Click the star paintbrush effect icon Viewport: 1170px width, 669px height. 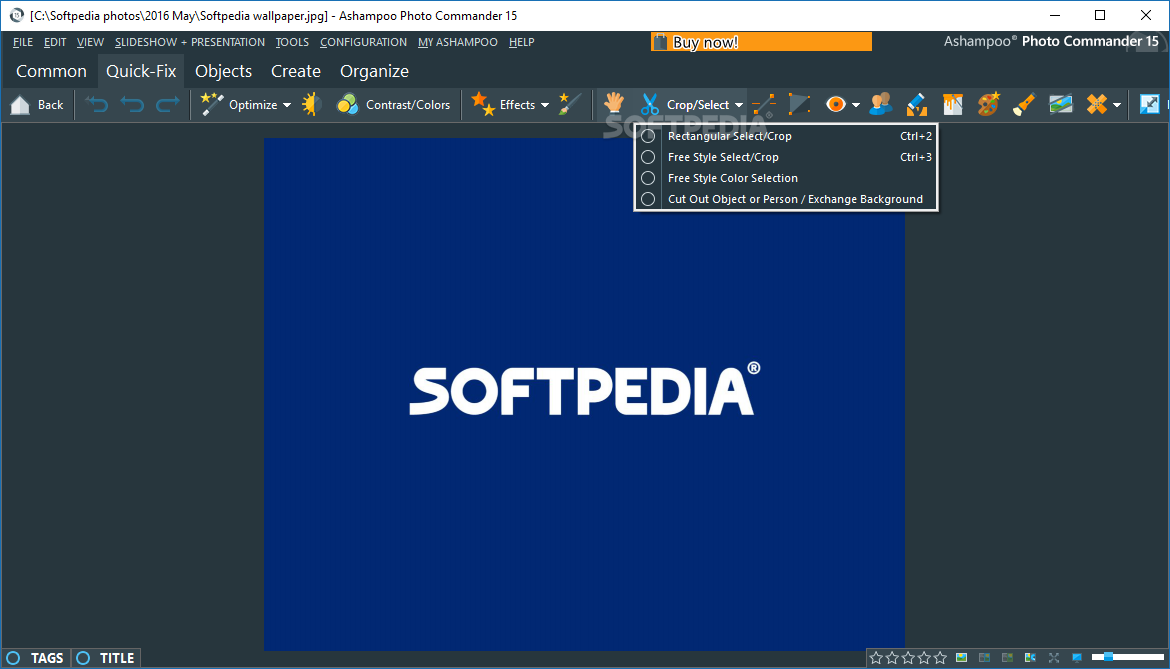click(x=570, y=104)
